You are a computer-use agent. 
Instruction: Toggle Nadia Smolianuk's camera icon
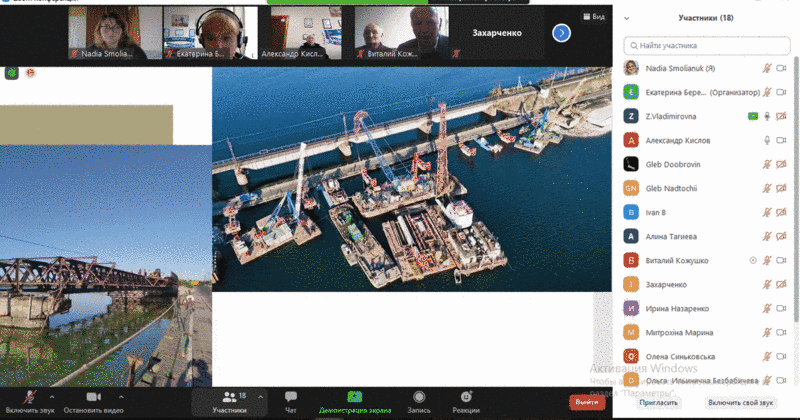tap(781, 68)
